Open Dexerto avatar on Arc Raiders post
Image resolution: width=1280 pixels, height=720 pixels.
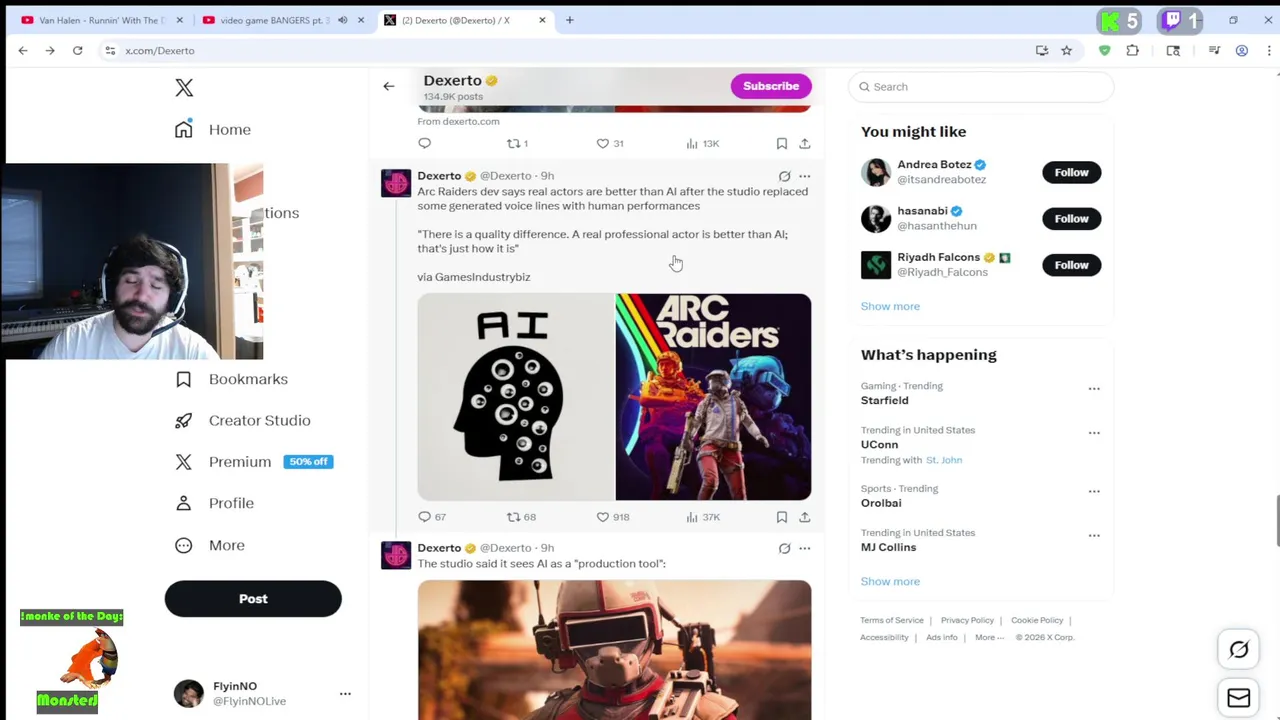tap(396, 184)
